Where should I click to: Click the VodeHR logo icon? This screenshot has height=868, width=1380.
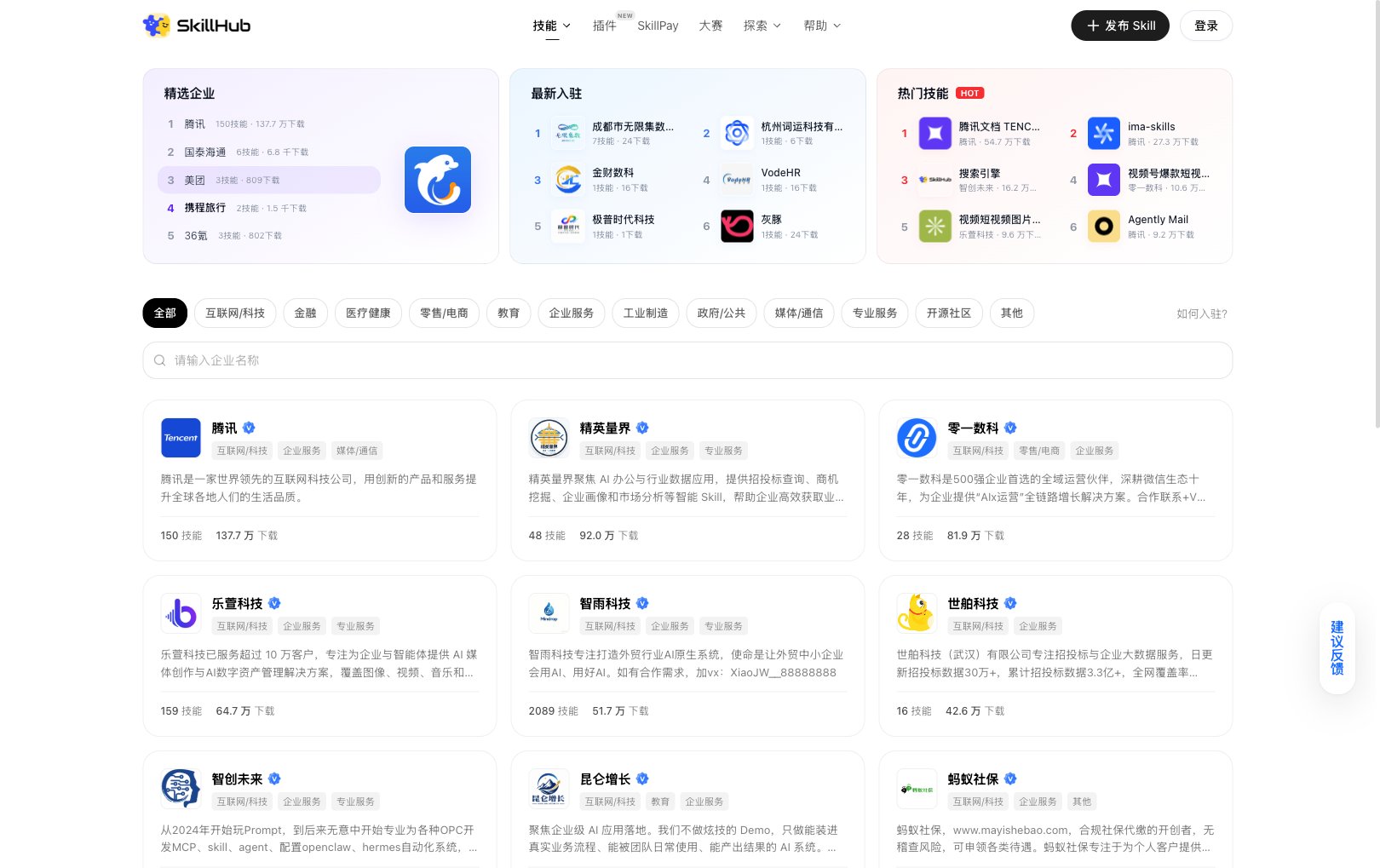(x=737, y=180)
